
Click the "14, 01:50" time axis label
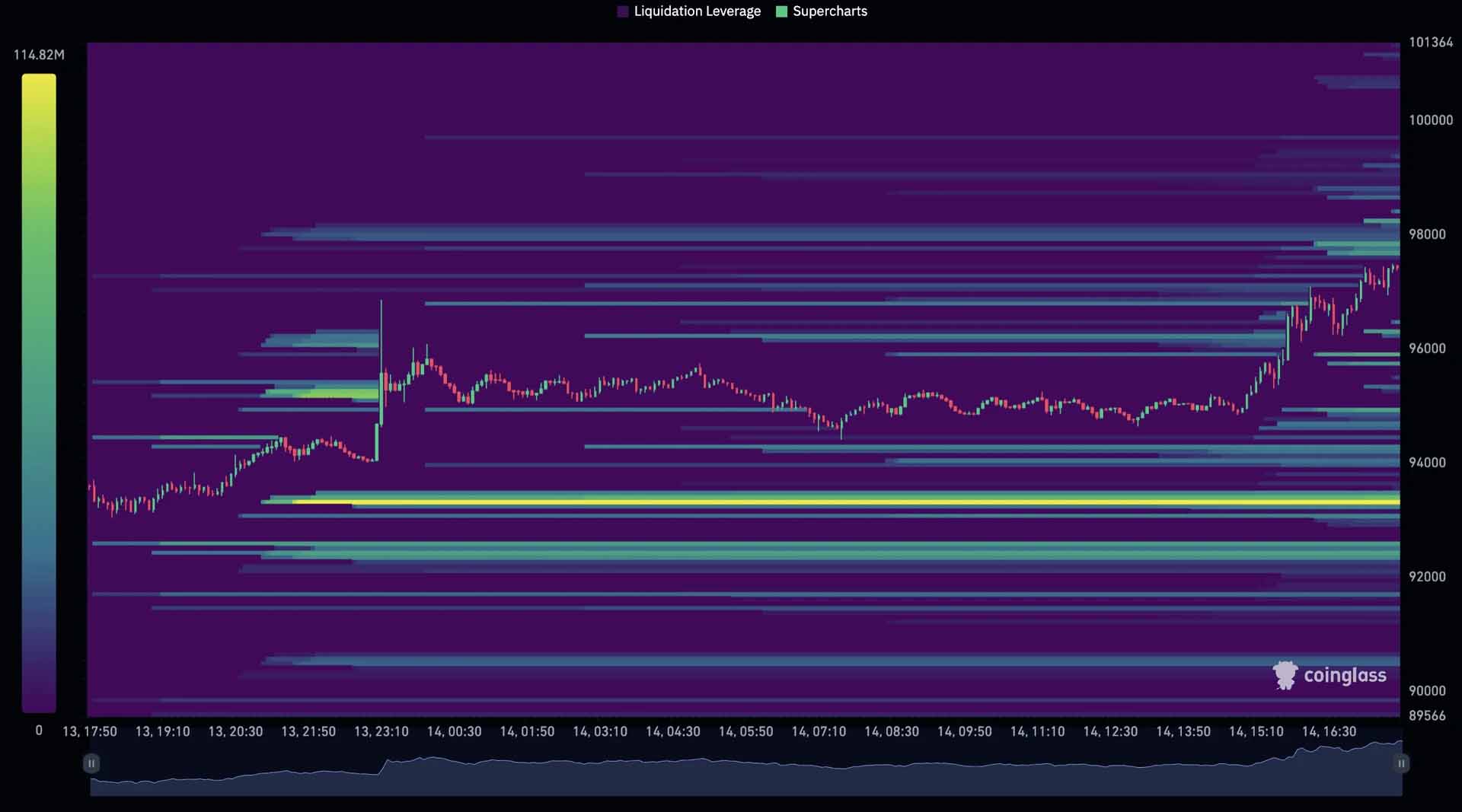(527, 731)
